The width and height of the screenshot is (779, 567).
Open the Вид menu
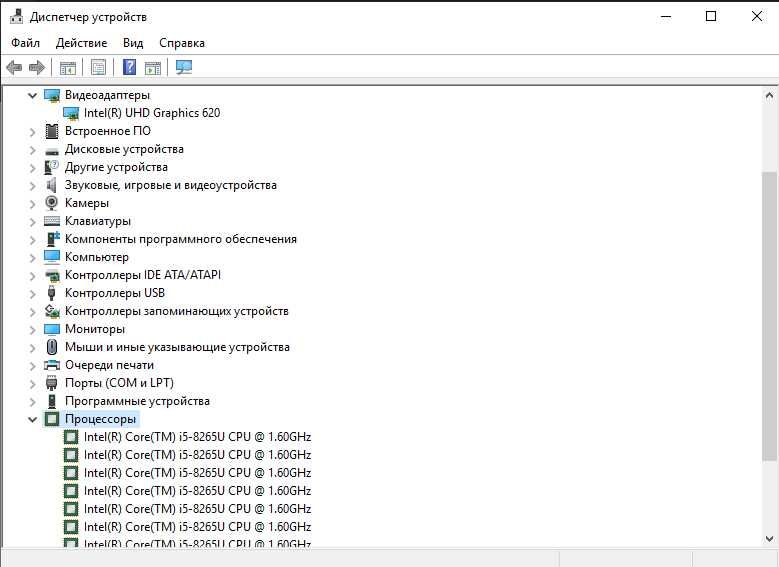(133, 43)
